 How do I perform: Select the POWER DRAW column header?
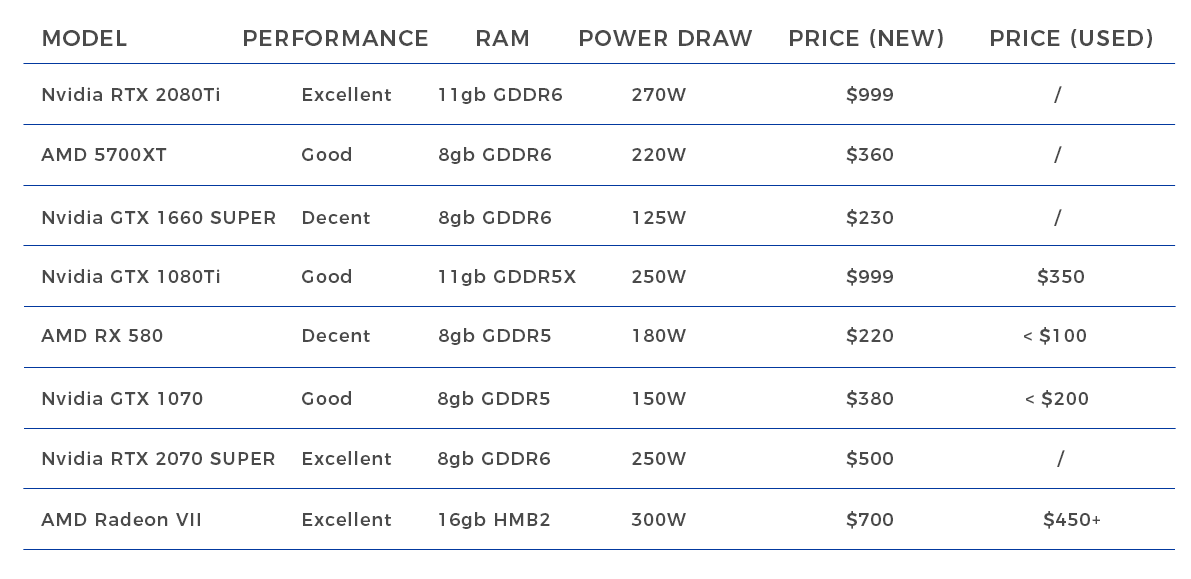coord(665,39)
